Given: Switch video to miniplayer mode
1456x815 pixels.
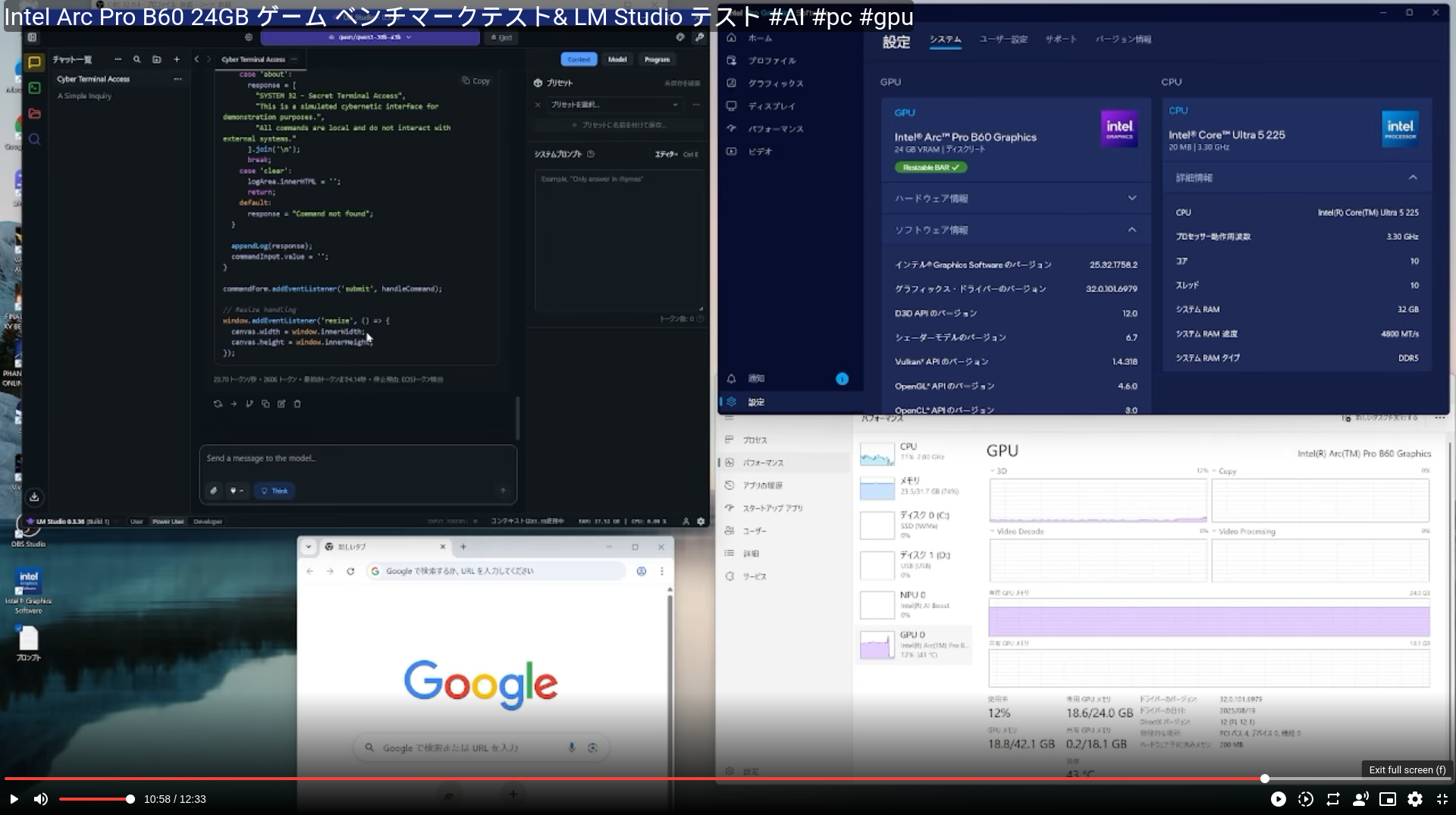Looking at the screenshot, I should tap(1388, 799).
